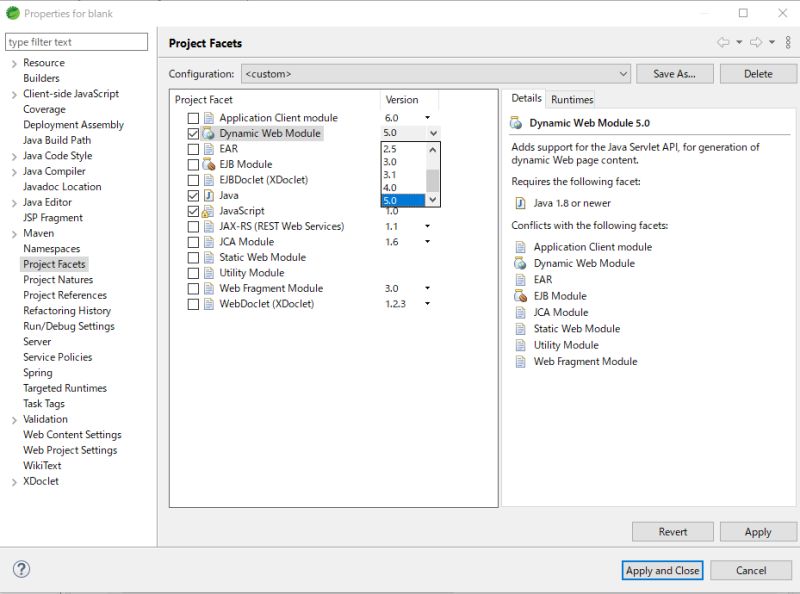Open the Deployment Assembly page
This screenshot has height=594, width=800.
(x=73, y=125)
